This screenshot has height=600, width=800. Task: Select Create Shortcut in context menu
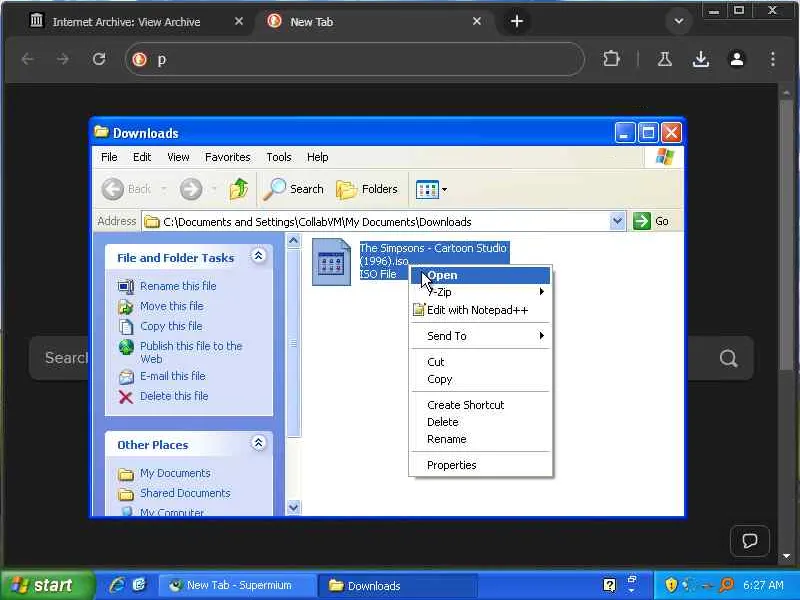tap(481, 405)
